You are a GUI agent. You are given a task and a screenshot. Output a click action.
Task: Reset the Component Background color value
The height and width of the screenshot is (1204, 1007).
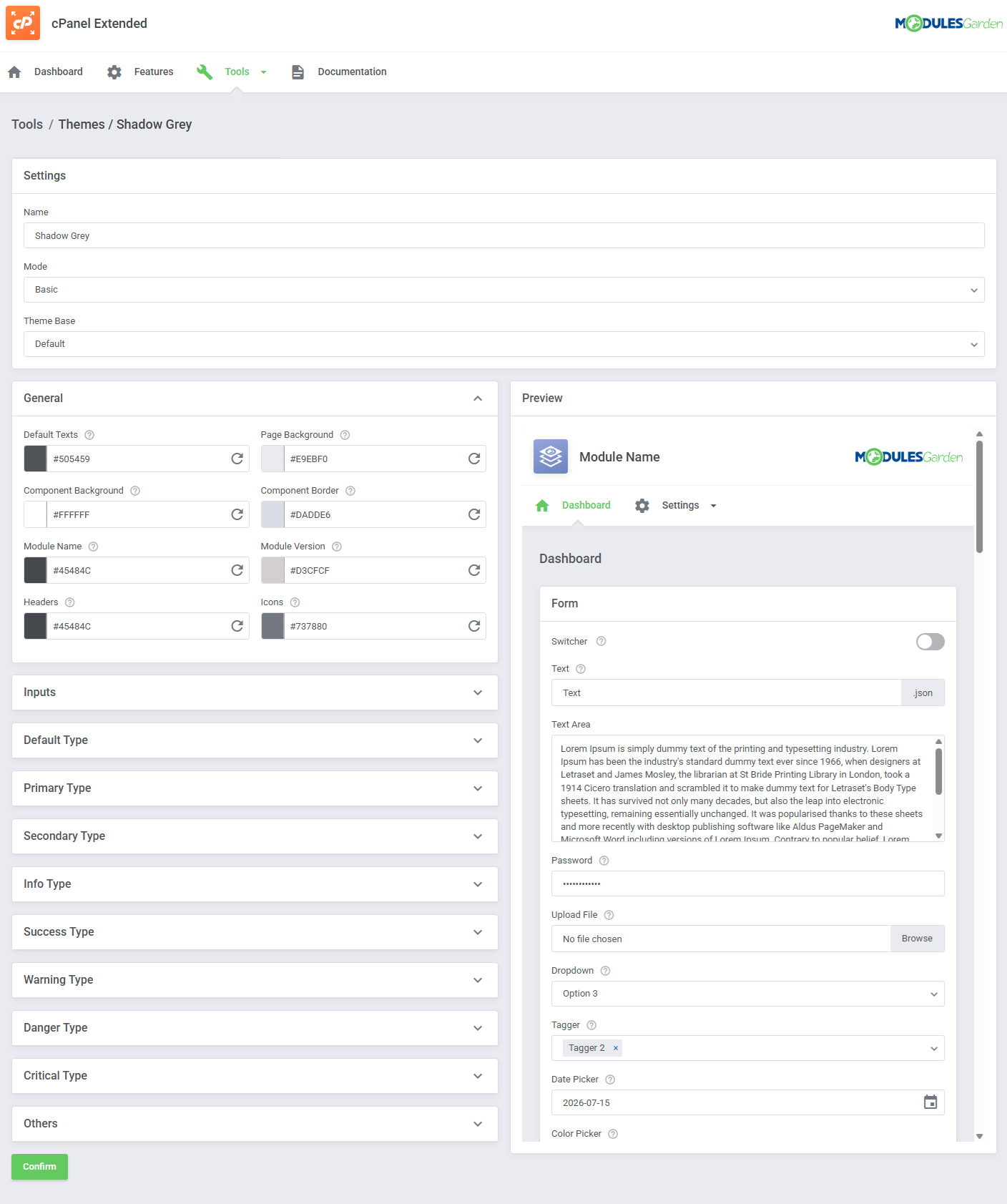(237, 514)
